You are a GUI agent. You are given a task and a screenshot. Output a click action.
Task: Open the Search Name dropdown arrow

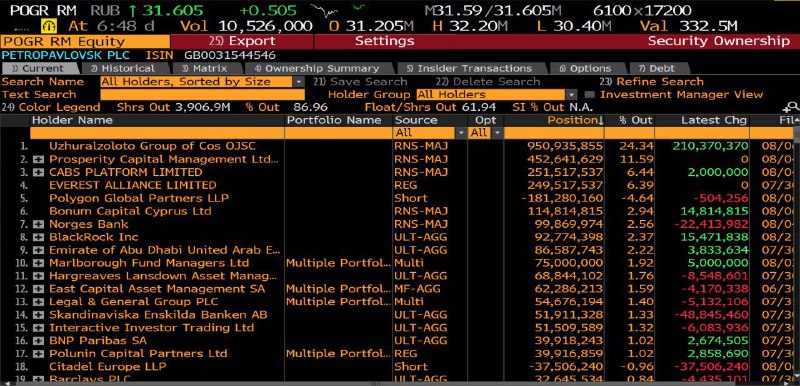click(x=298, y=82)
